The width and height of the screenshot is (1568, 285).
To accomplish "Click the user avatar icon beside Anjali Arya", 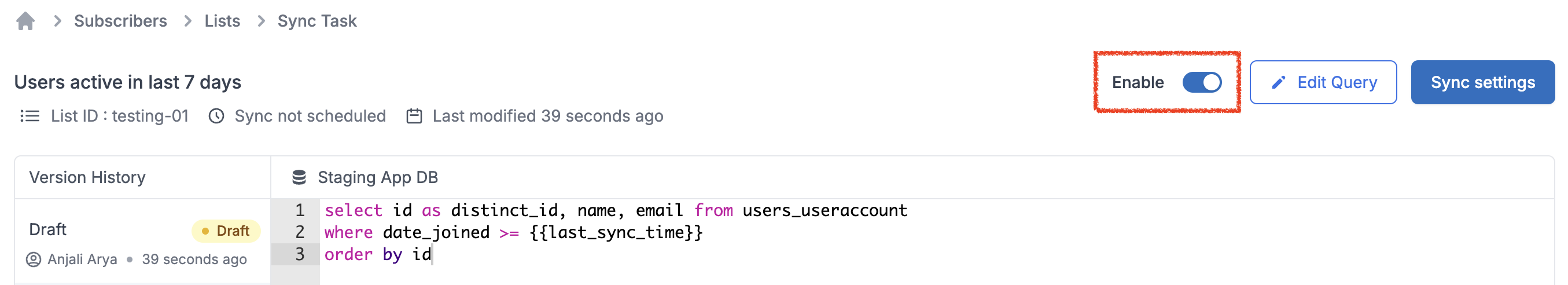I will [x=34, y=260].
